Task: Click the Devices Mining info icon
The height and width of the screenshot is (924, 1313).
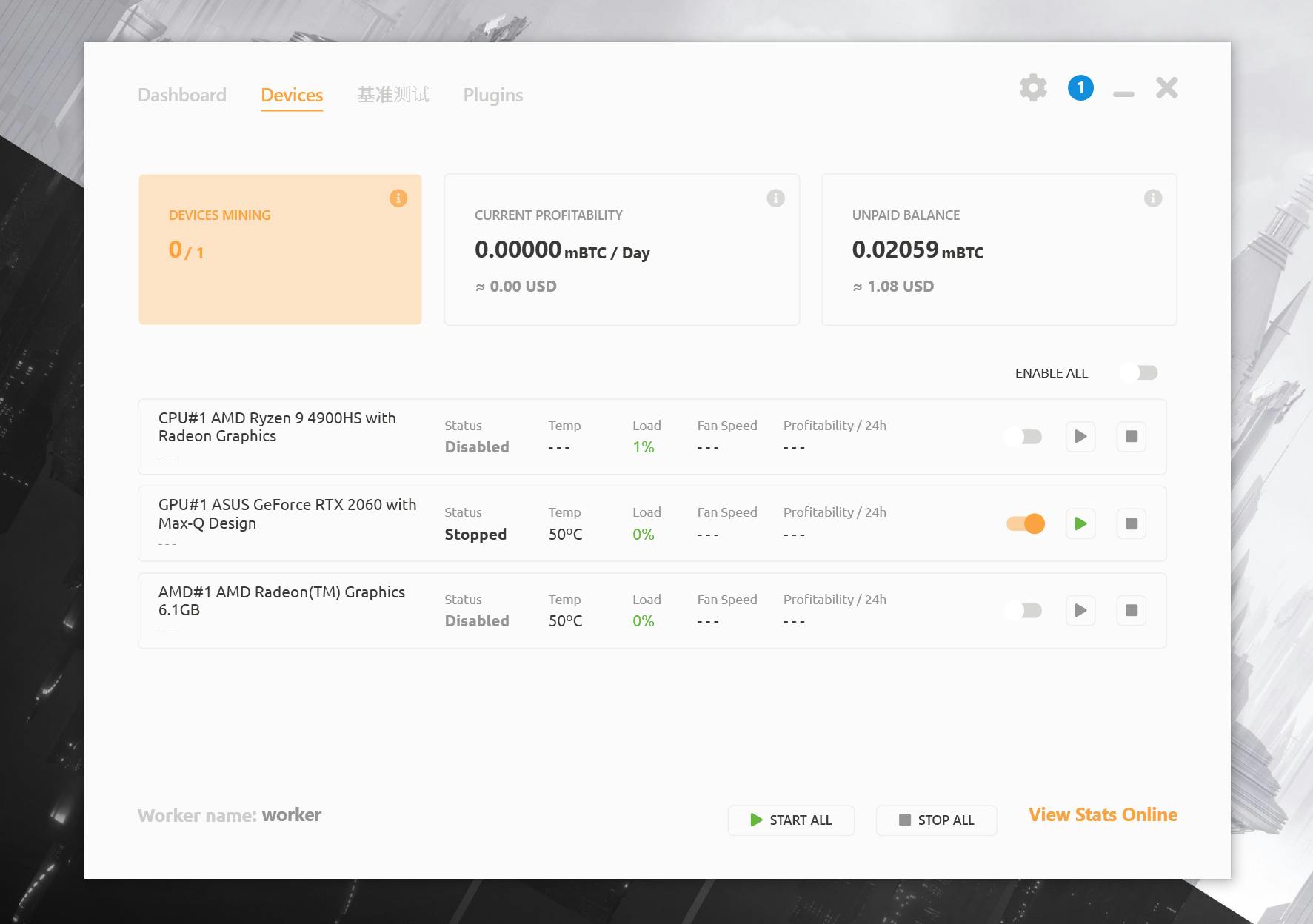Action: (398, 198)
